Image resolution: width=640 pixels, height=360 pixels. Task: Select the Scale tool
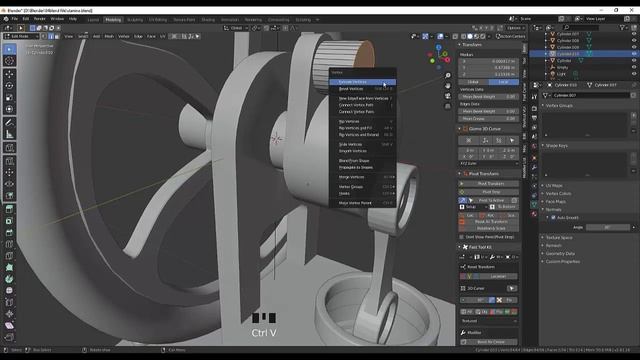[9, 98]
